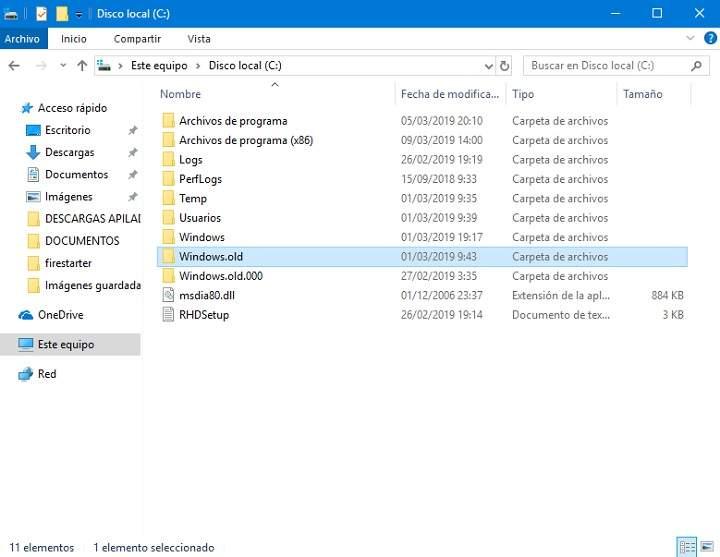720x557 pixels.
Task: Select the Archivos de programa (x86) folder icon
Action: [169, 140]
